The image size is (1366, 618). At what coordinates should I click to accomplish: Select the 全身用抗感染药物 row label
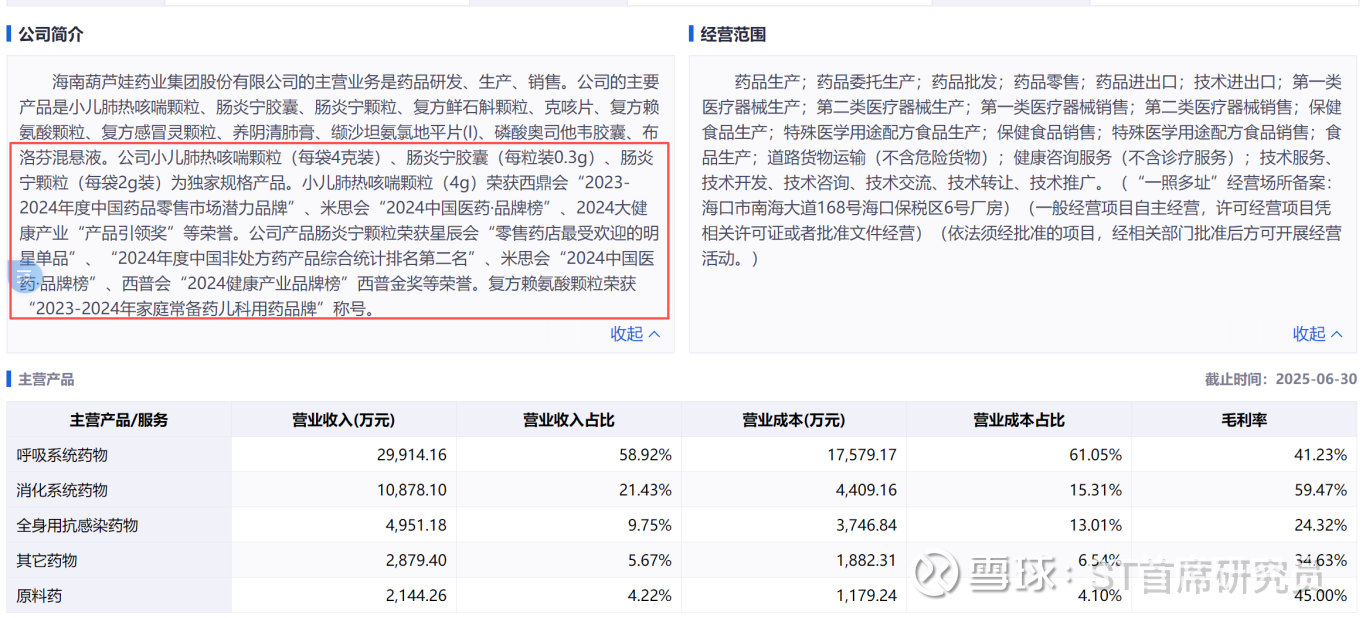(77, 525)
